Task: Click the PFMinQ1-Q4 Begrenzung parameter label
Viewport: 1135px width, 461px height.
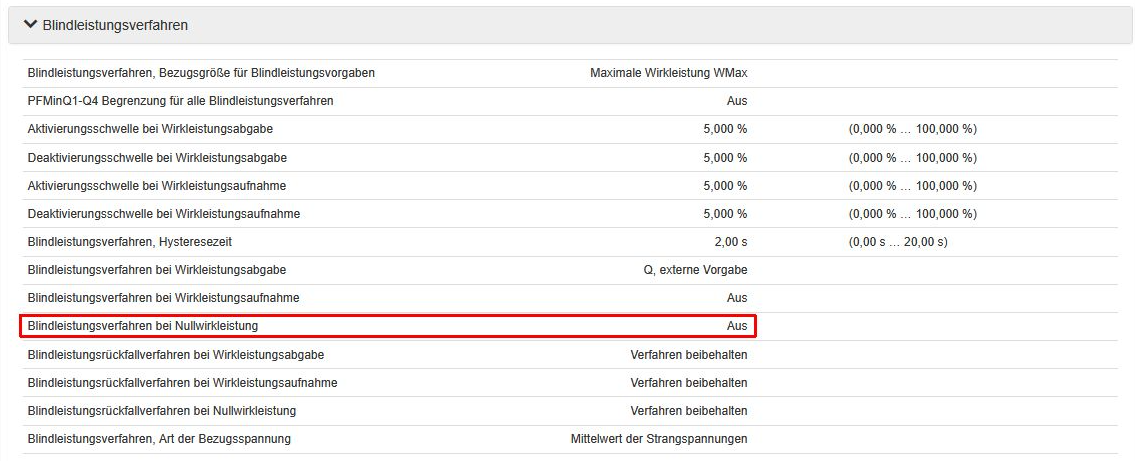Action: pos(180,101)
